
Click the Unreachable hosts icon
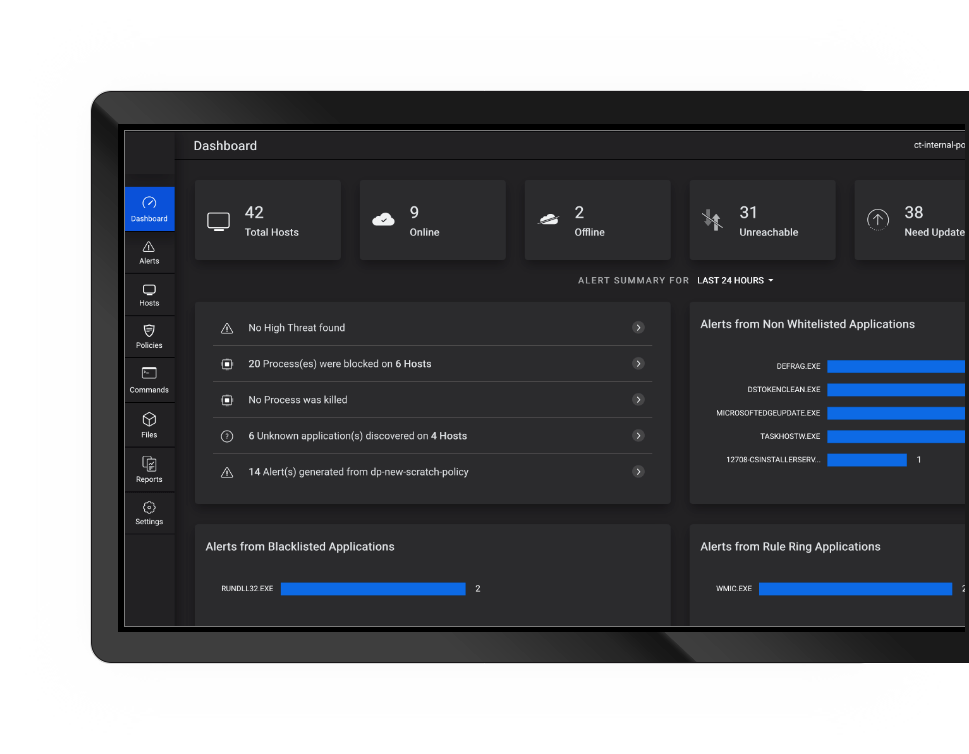712,220
